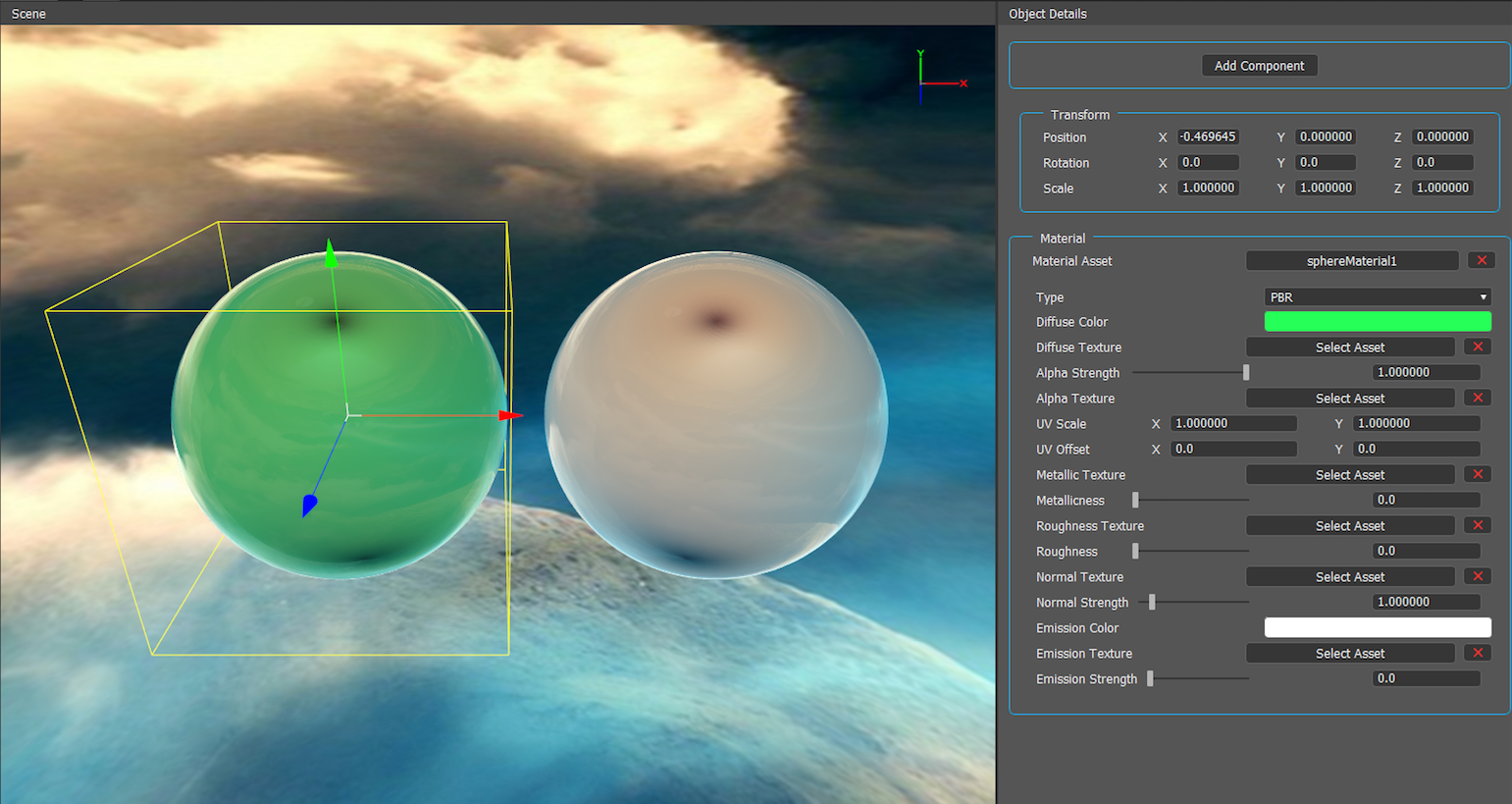This screenshot has height=804, width=1512.
Task: Click the Emission Strength slider handle
Action: (x=1150, y=678)
